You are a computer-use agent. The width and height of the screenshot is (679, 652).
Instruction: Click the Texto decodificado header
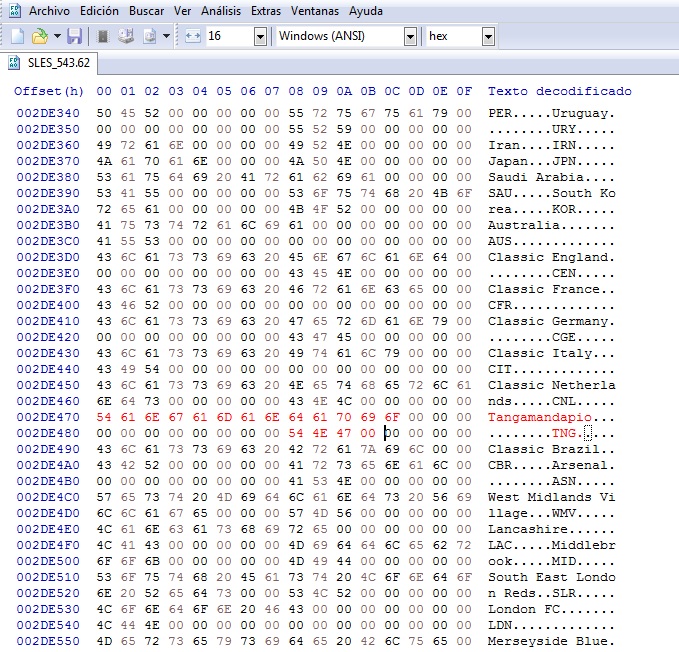click(x=559, y=91)
